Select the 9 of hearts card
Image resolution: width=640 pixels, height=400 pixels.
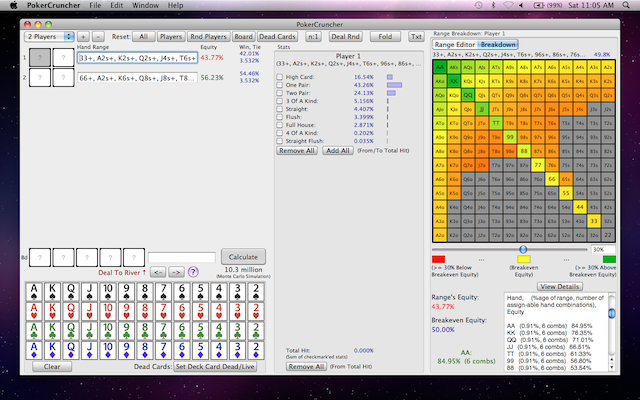click(127, 311)
